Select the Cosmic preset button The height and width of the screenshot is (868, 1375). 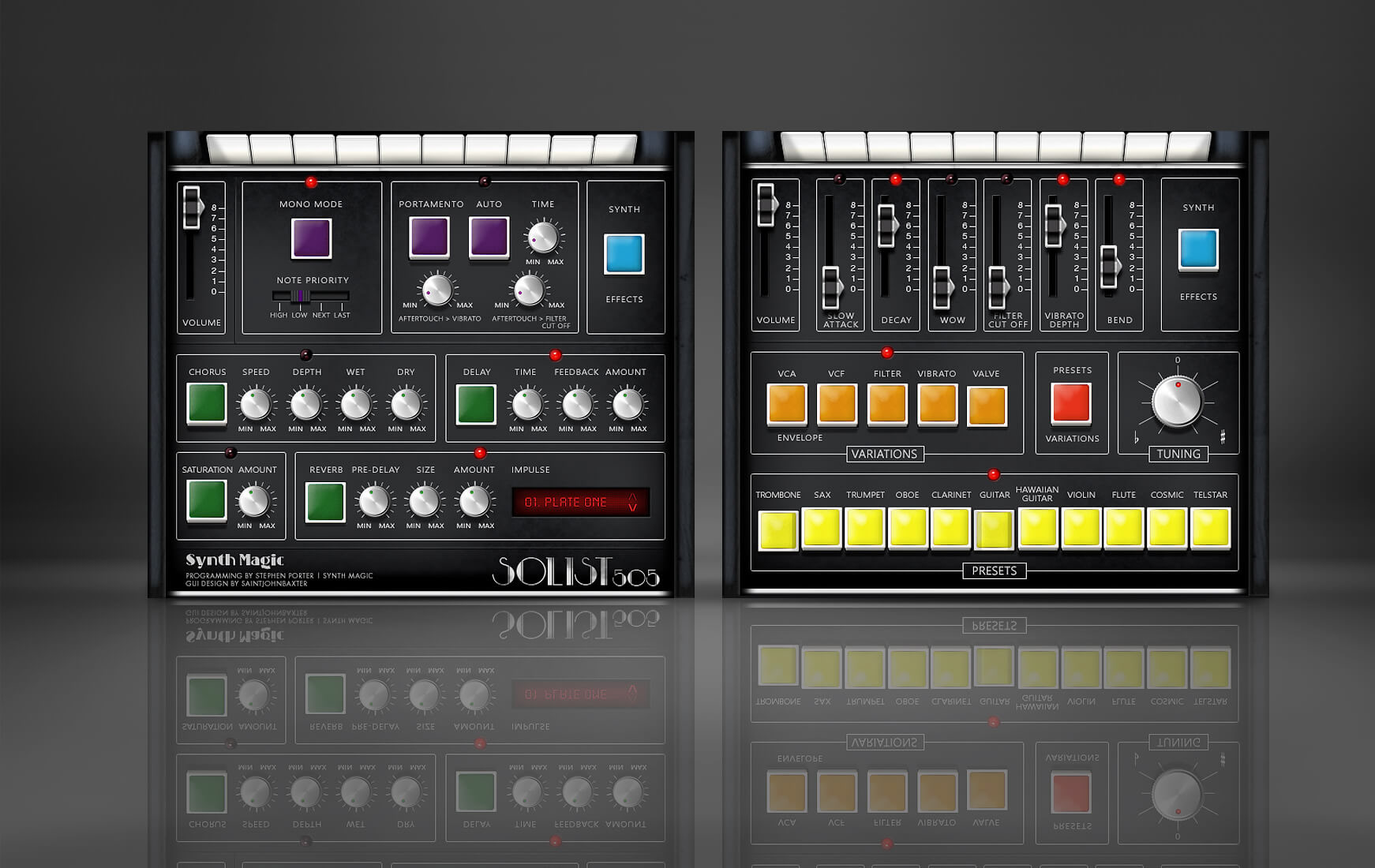point(1167,528)
